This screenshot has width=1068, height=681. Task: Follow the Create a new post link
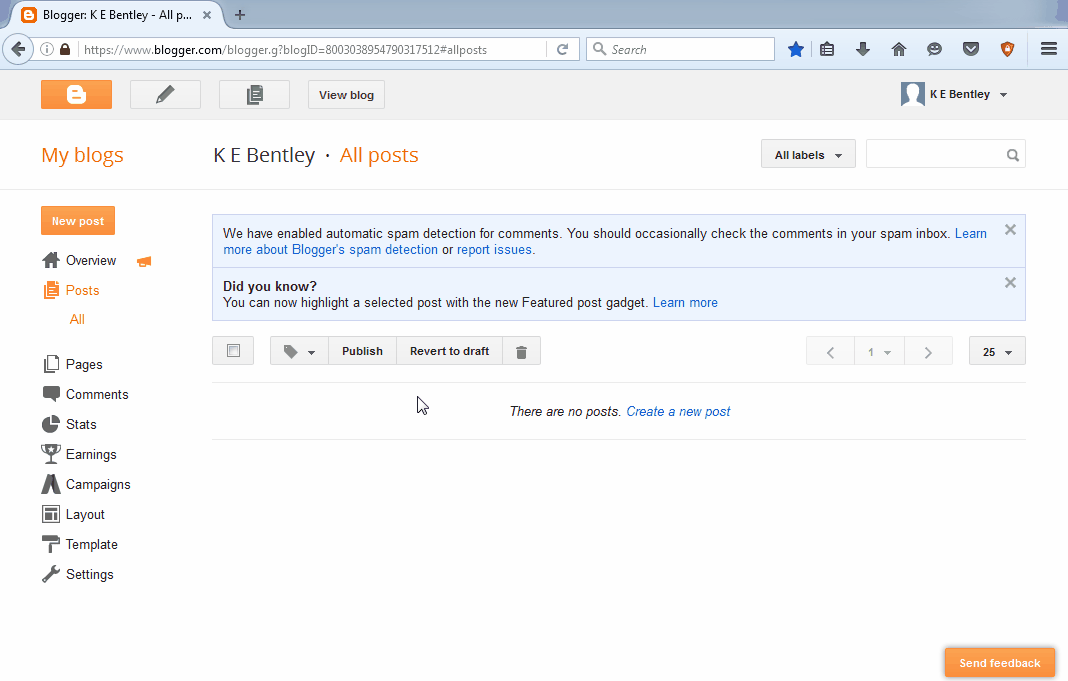coord(678,411)
